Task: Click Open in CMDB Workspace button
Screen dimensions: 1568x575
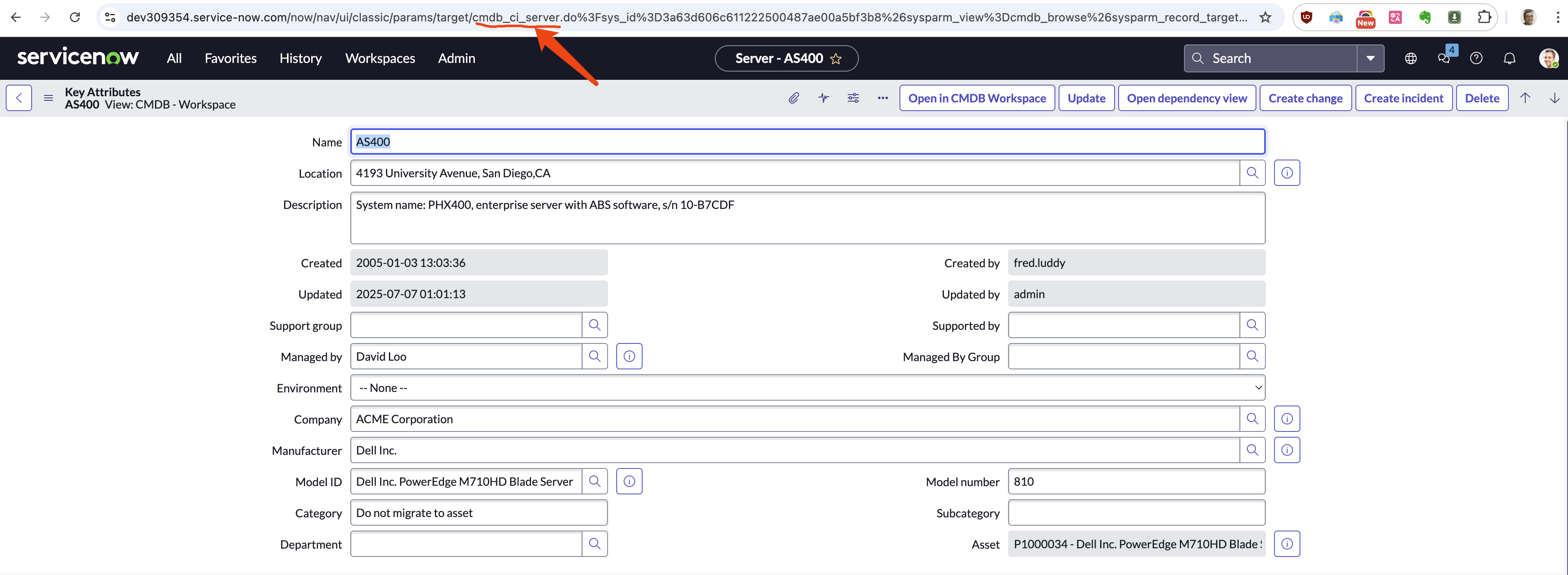Action: (x=976, y=98)
